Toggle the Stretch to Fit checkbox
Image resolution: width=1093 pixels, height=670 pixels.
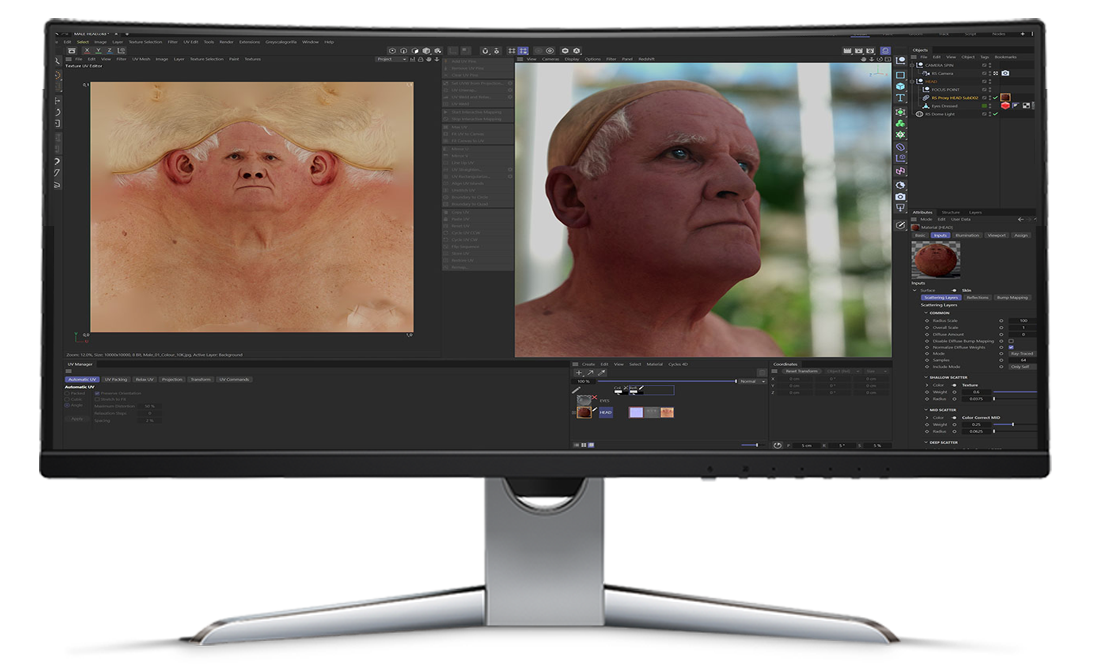coord(97,399)
